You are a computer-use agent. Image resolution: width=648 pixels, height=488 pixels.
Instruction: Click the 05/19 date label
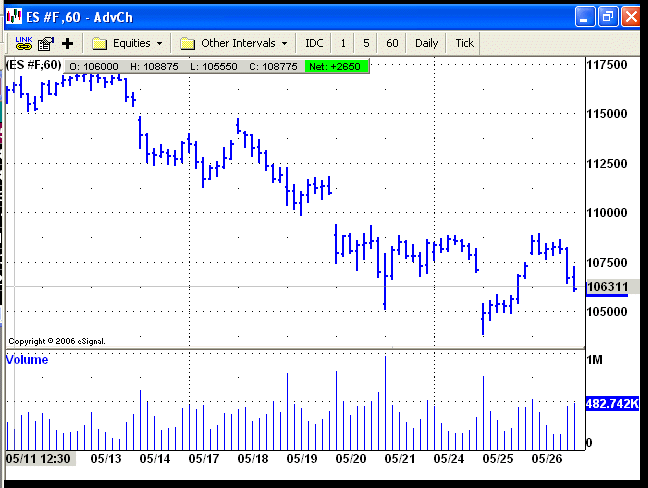coord(302,459)
